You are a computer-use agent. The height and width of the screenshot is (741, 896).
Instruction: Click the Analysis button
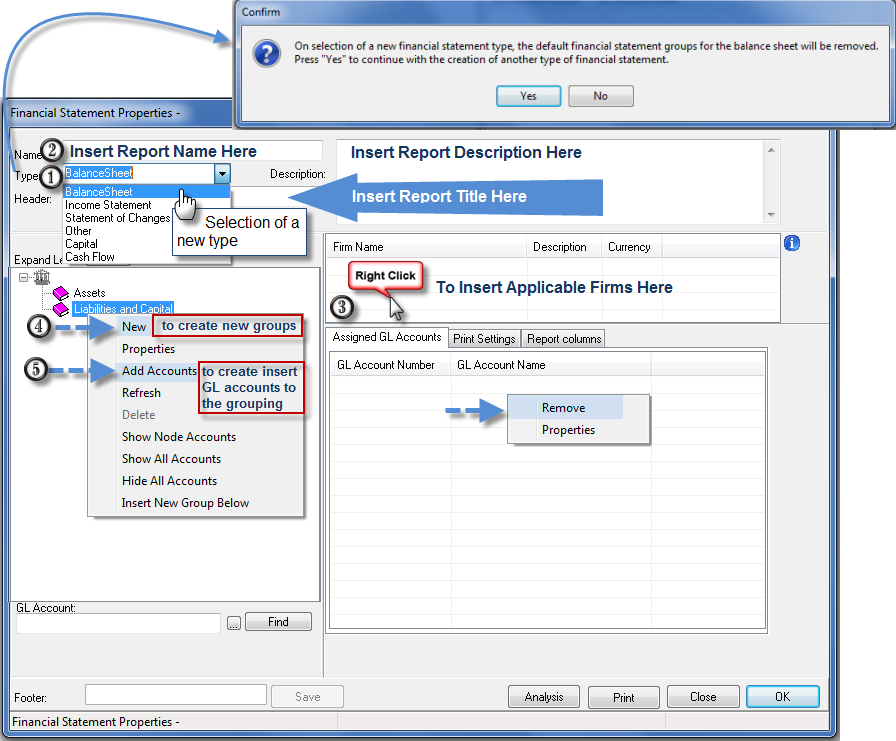(x=544, y=697)
